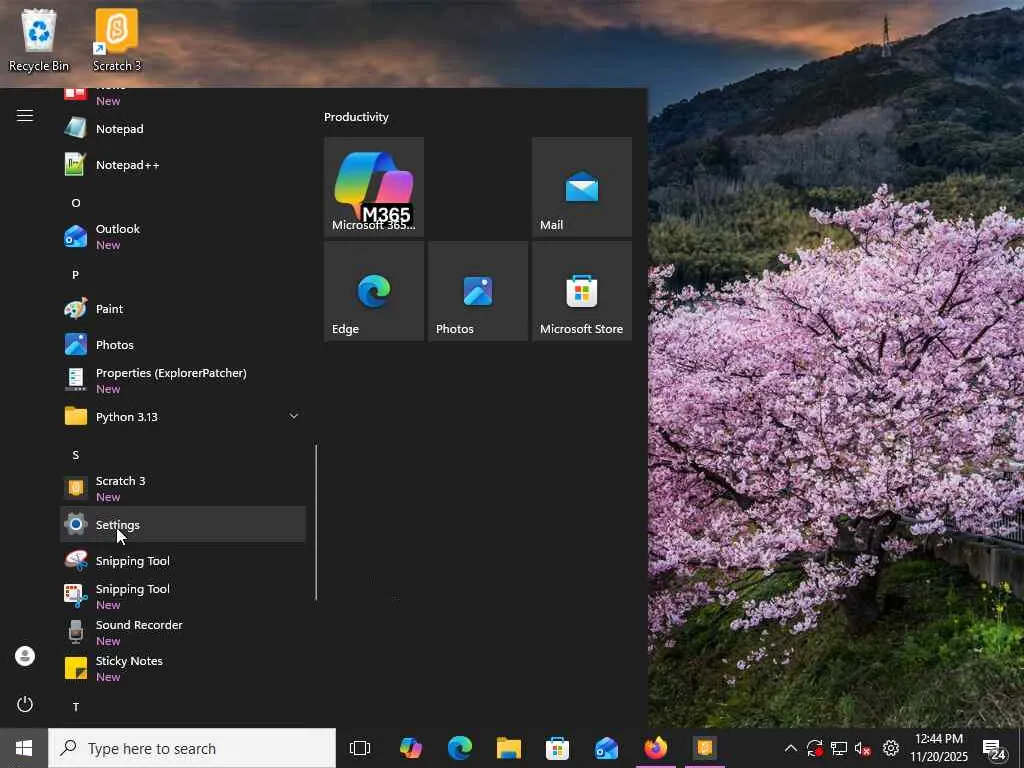The image size is (1024, 768).
Task: Open the Microsoft 365 tile
Action: click(374, 187)
